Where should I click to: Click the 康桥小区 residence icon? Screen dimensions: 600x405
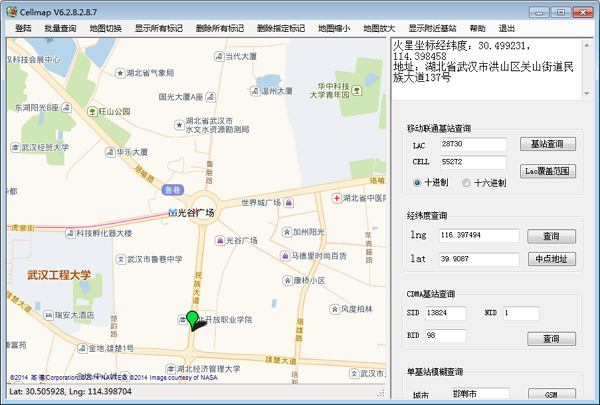coord(287,281)
